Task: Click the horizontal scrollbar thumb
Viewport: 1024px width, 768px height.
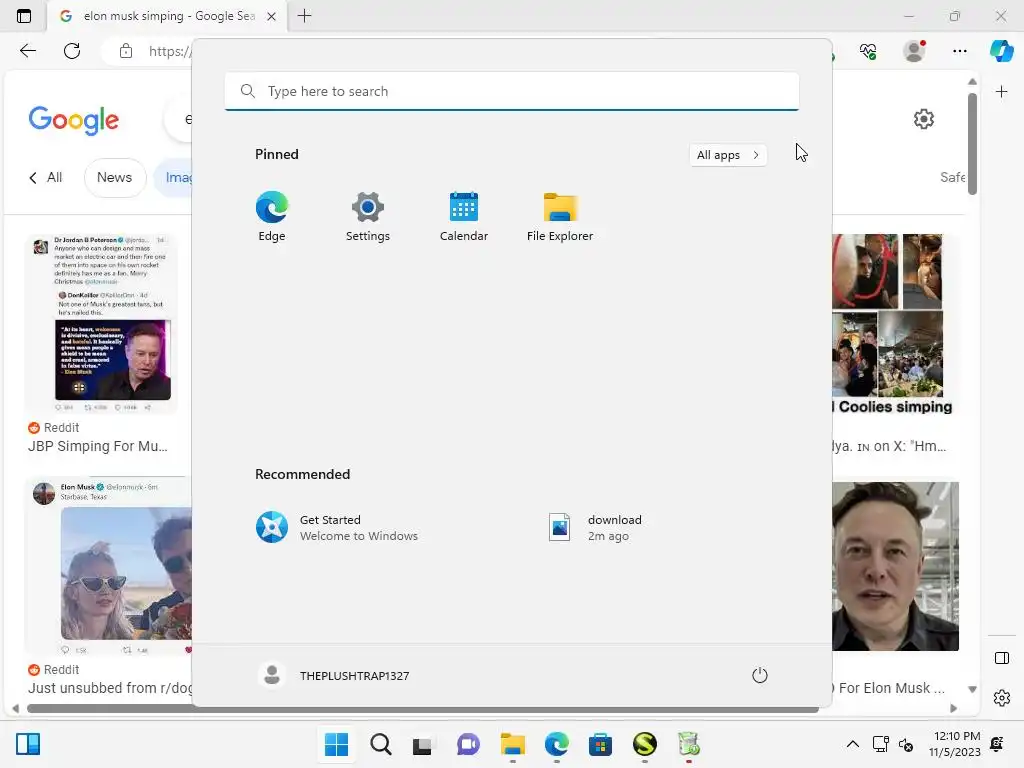Action: point(423,709)
